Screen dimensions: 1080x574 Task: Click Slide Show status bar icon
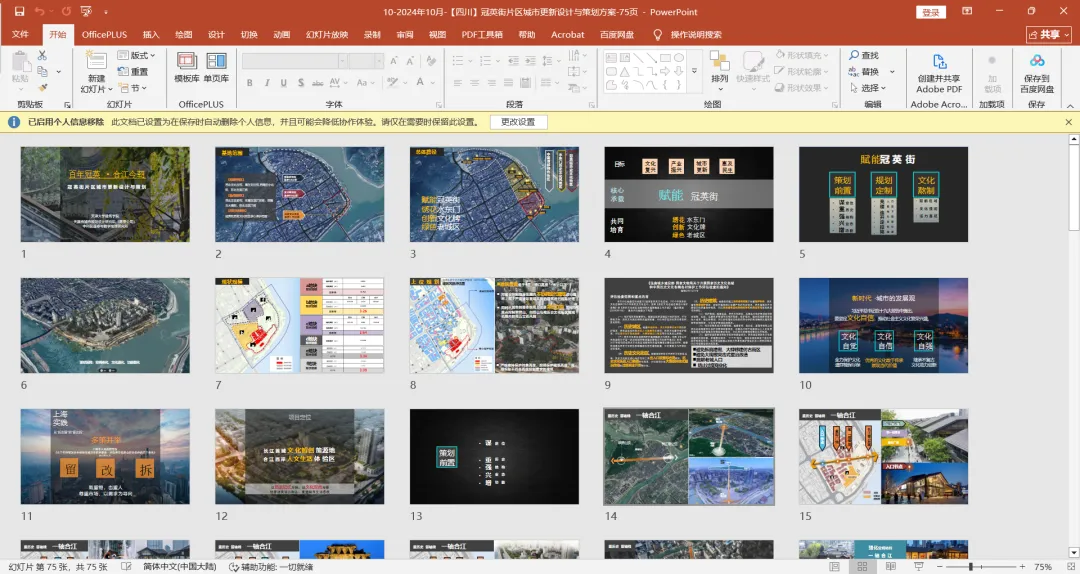918,566
